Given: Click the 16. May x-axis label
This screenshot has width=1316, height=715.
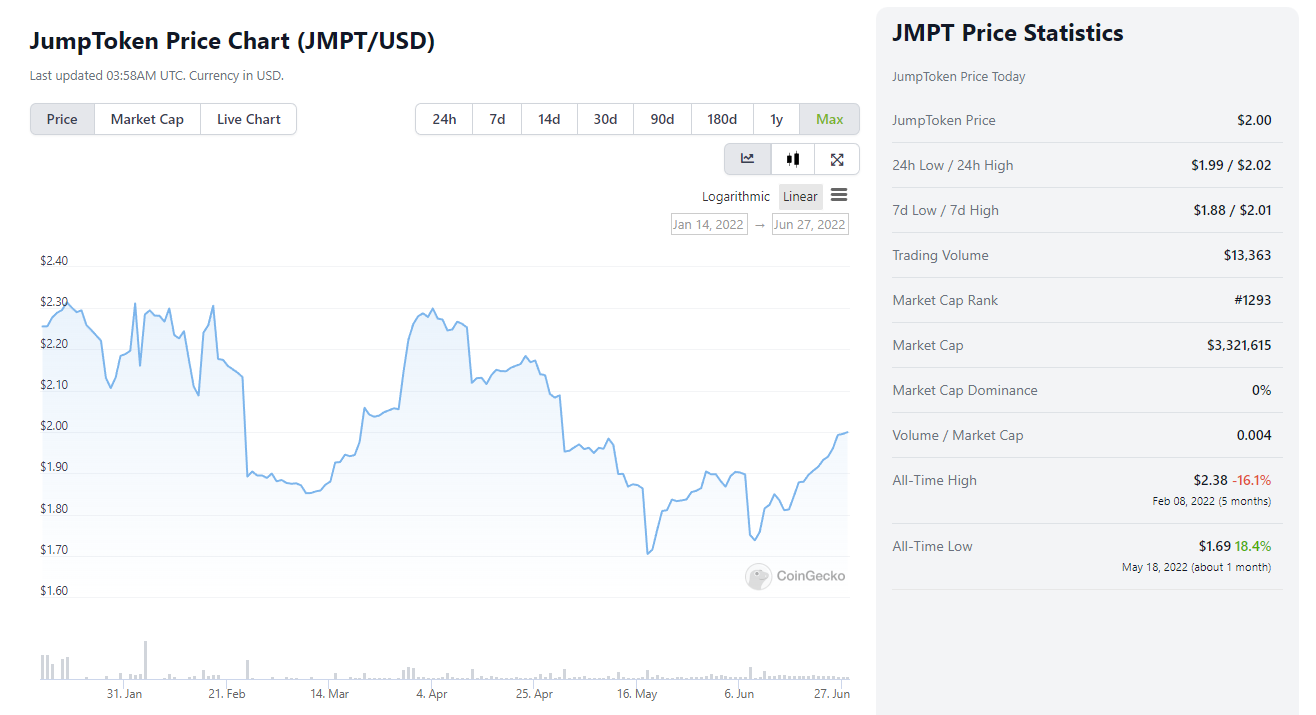Looking at the screenshot, I should tap(637, 694).
